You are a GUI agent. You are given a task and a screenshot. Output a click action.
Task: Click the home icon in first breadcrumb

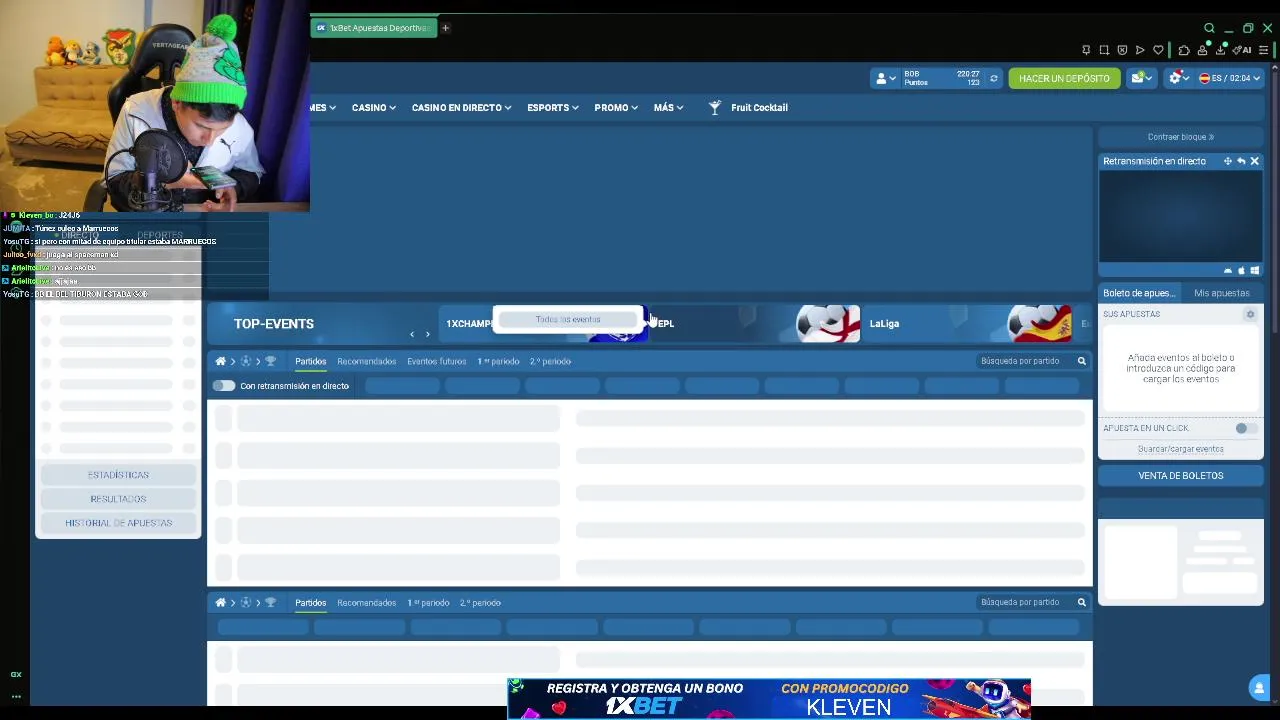220,361
